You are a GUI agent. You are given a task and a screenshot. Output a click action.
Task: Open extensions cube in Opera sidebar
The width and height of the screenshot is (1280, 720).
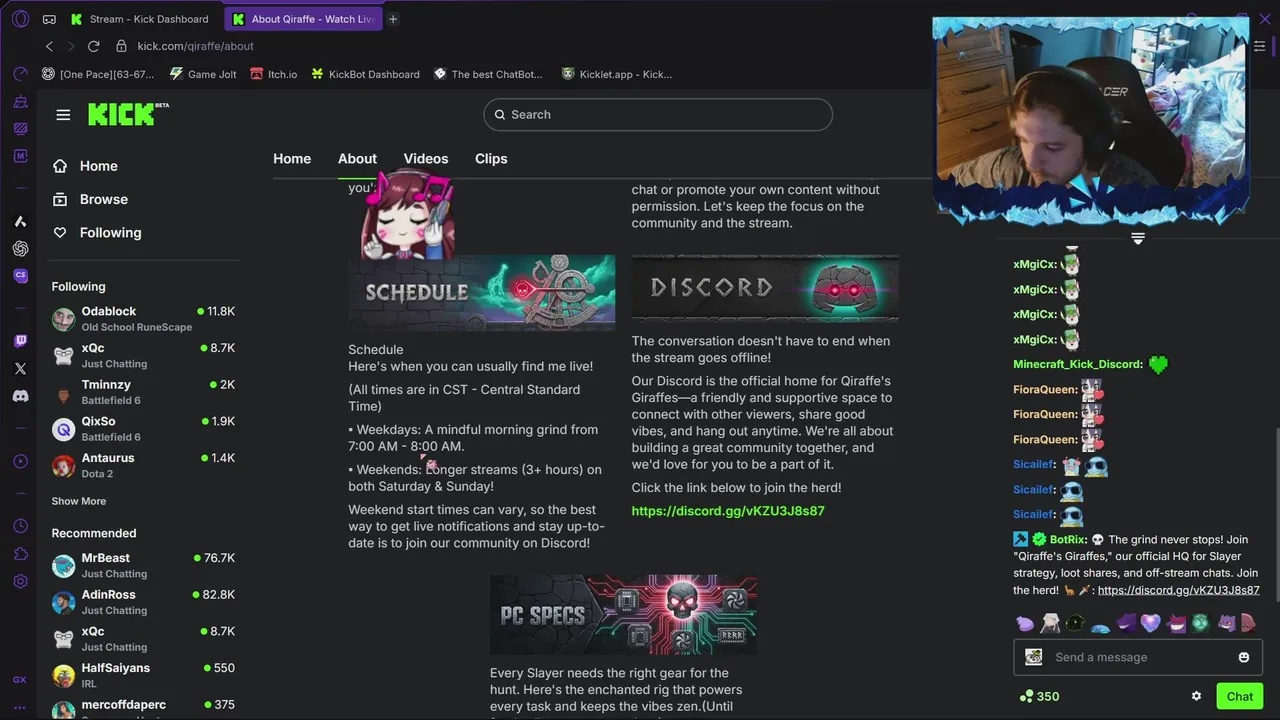tap(20, 554)
